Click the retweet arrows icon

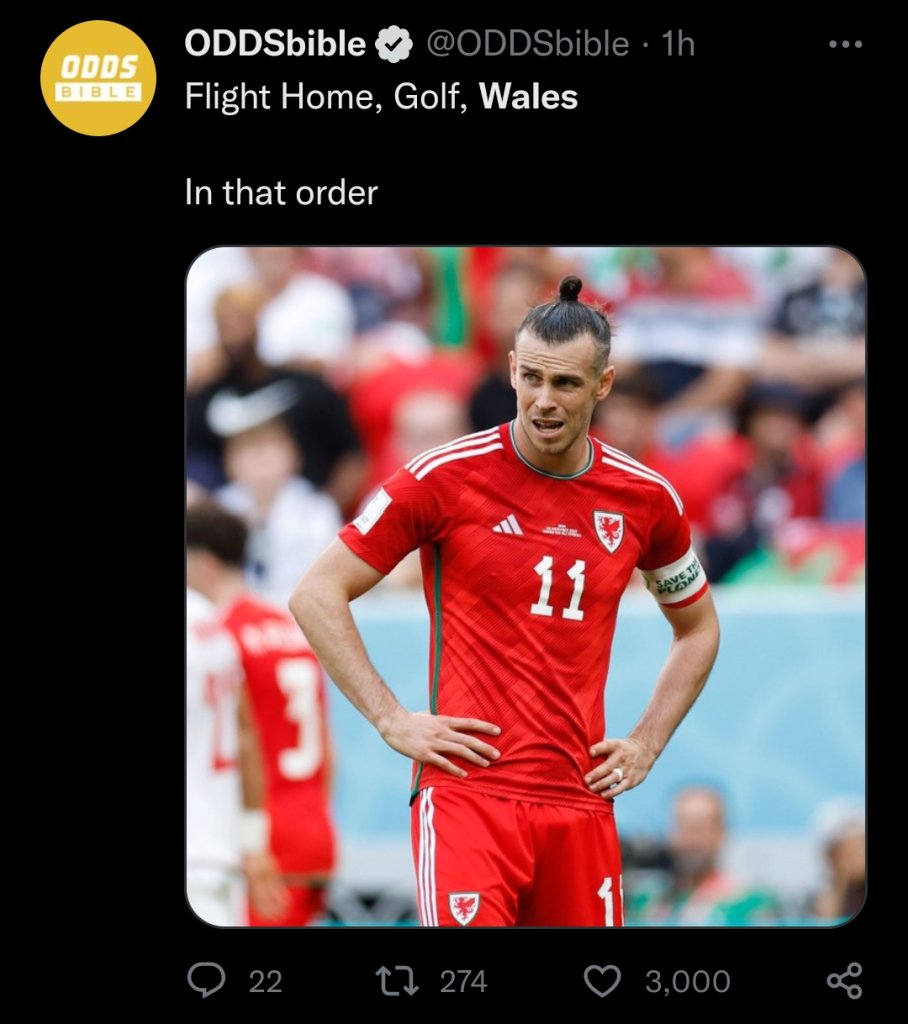point(398,981)
